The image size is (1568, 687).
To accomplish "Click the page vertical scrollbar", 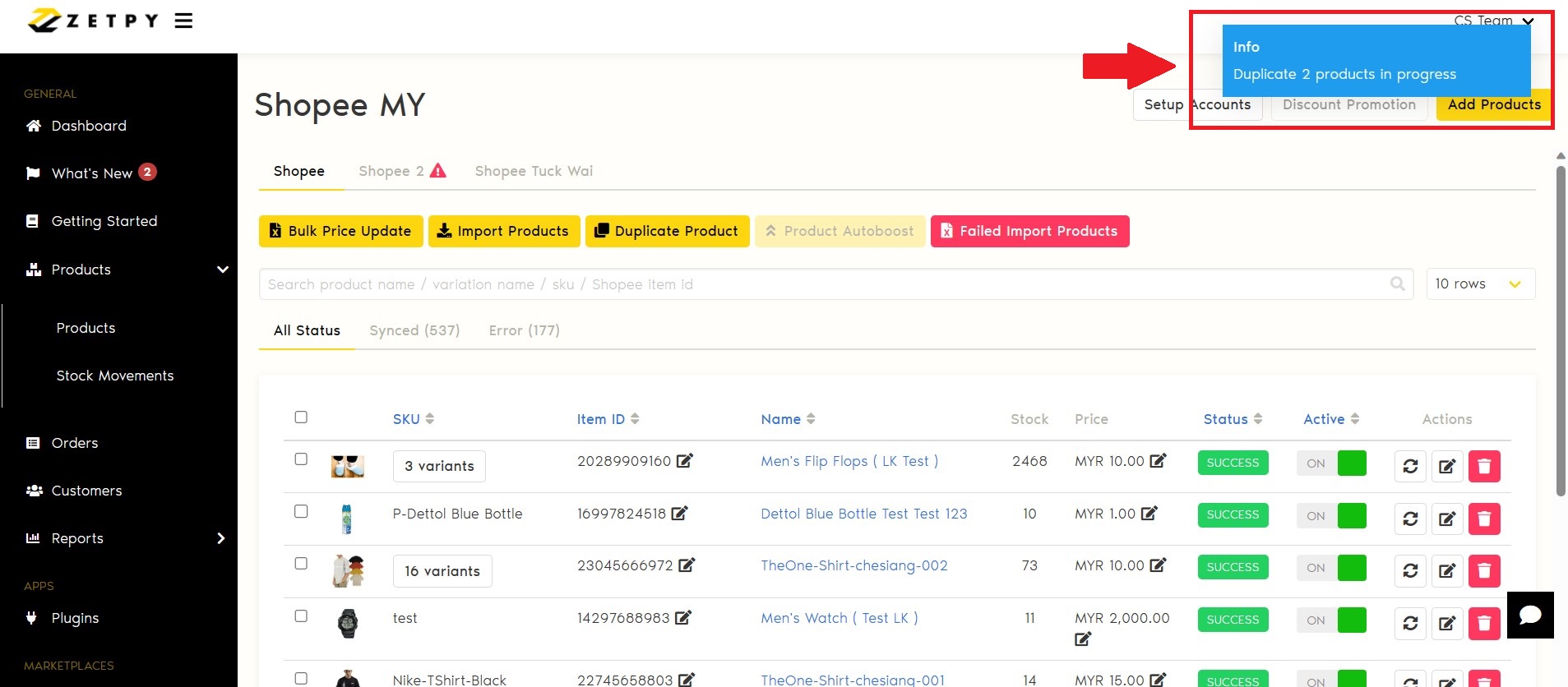I will [x=1560, y=329].
